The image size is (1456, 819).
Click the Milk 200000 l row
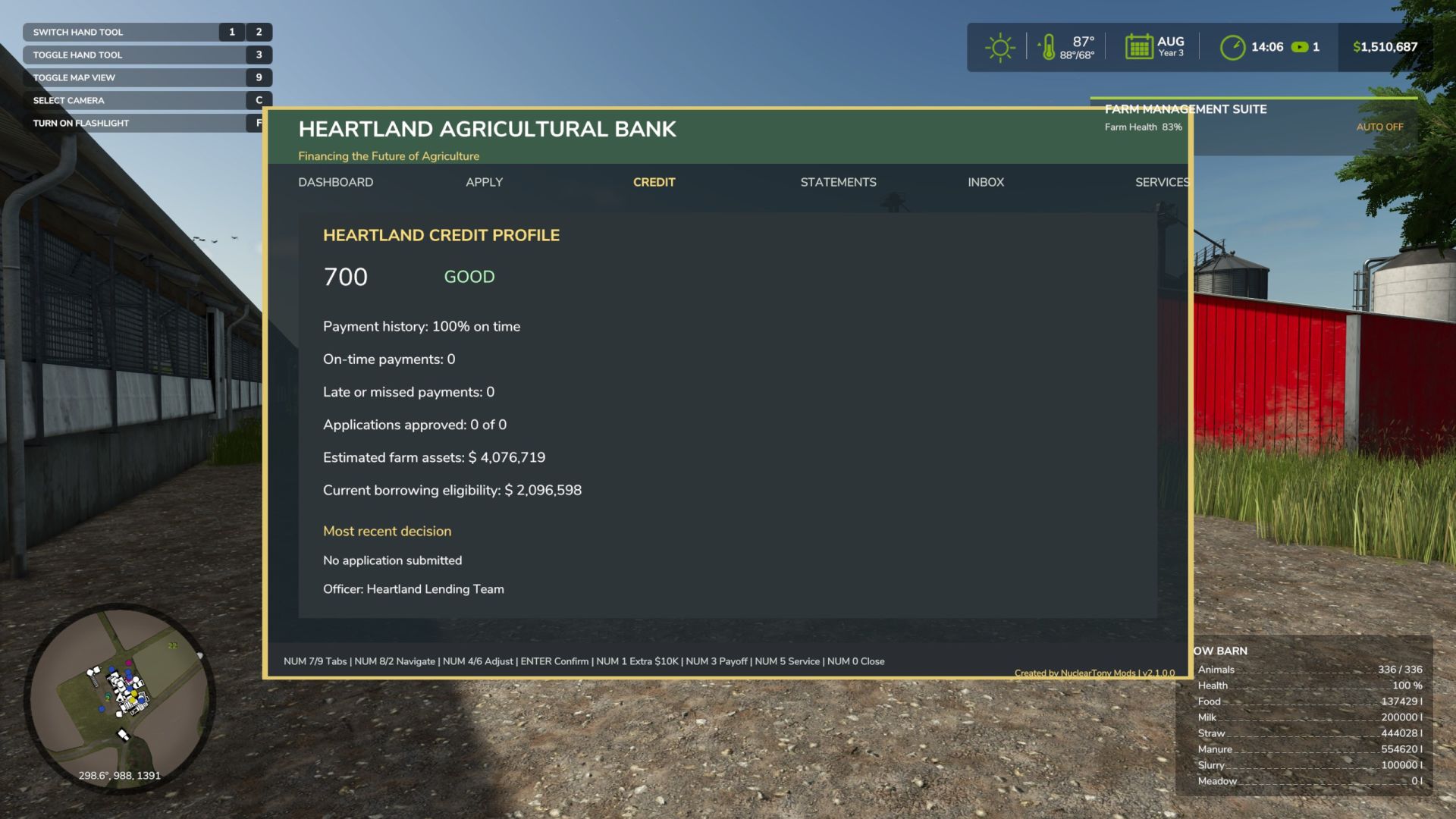point(1310,717)
